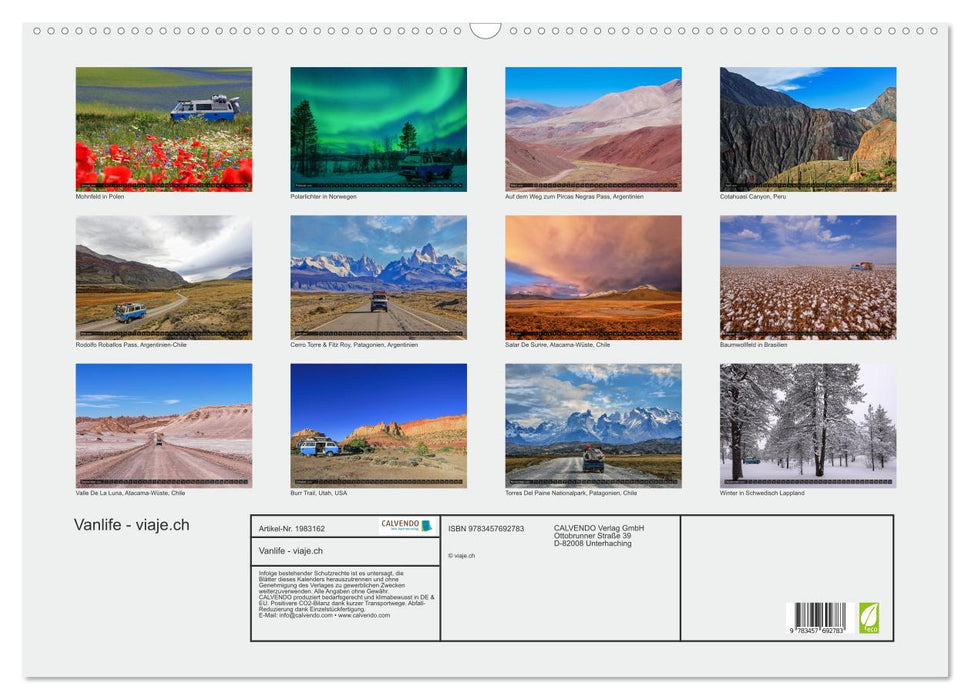Image resolution: width=971 pixels, height=700 pixels.
Task: Click the CALVENDO Verlag GmbH address block
Action: click(x=600, y=535)
